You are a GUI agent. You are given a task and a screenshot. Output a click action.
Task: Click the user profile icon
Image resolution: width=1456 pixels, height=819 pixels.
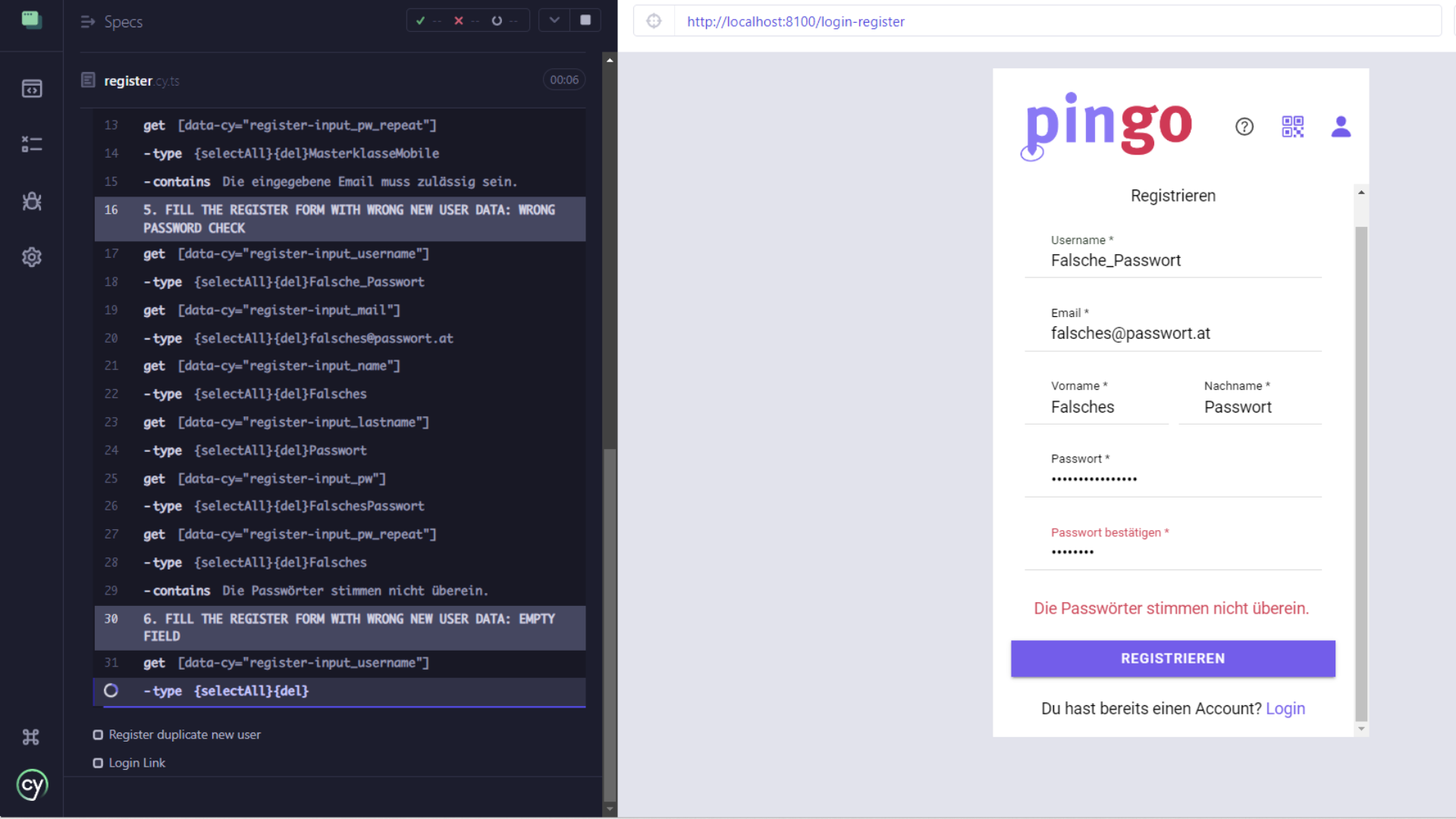1340,127
